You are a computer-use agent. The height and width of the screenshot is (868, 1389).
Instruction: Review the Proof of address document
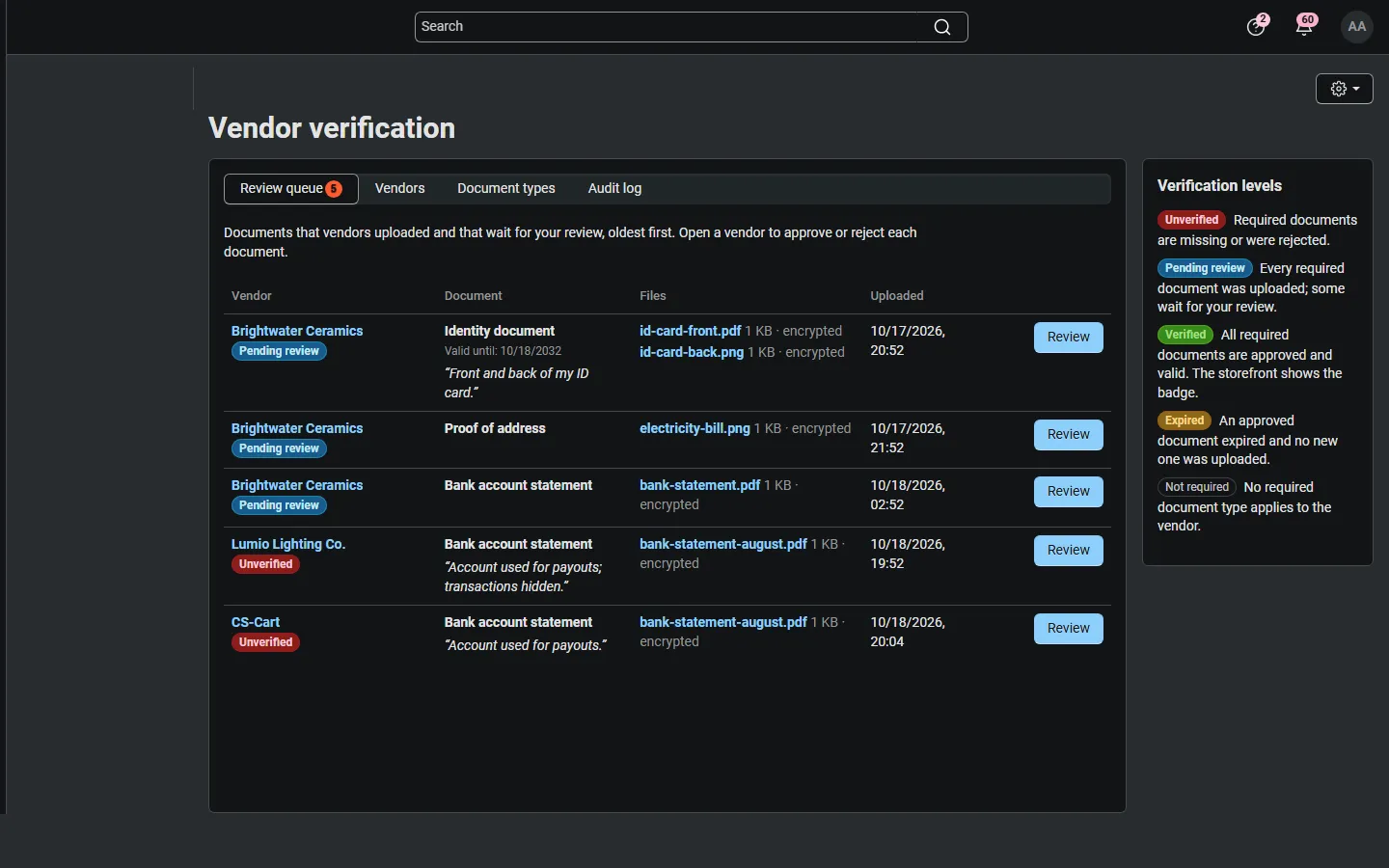click(x=1069, y=435)
